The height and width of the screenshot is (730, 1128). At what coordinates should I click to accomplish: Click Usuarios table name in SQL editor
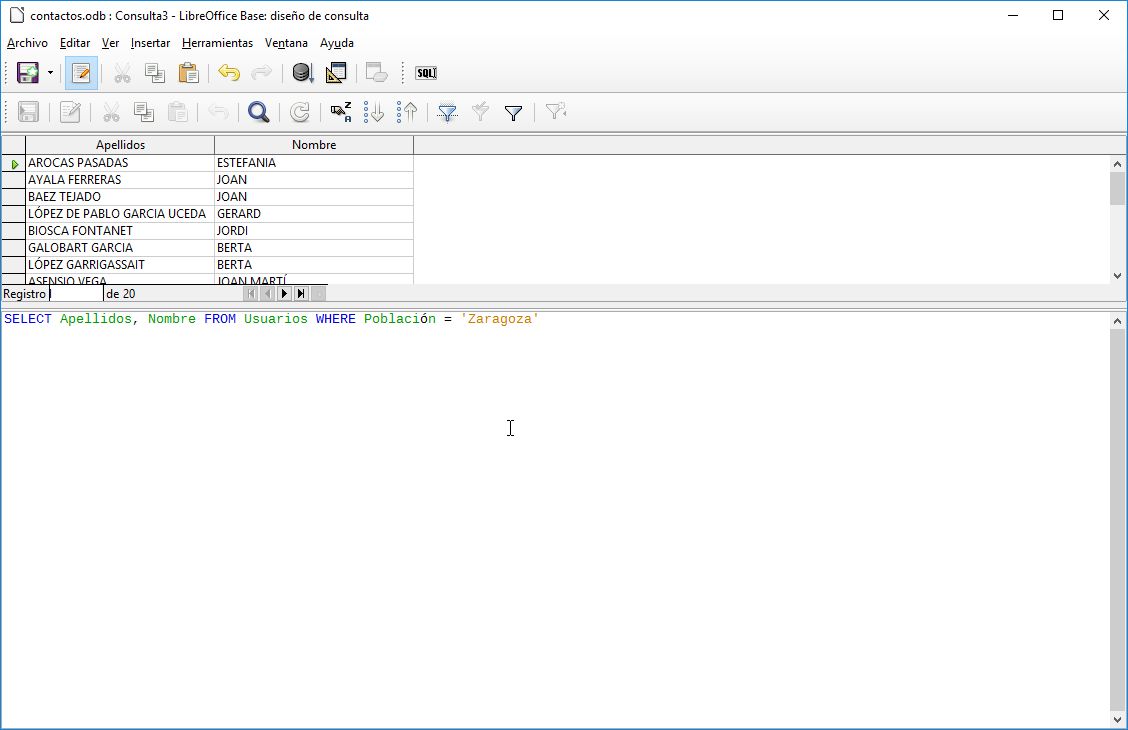pyautogui.click(x=276, y=319)
